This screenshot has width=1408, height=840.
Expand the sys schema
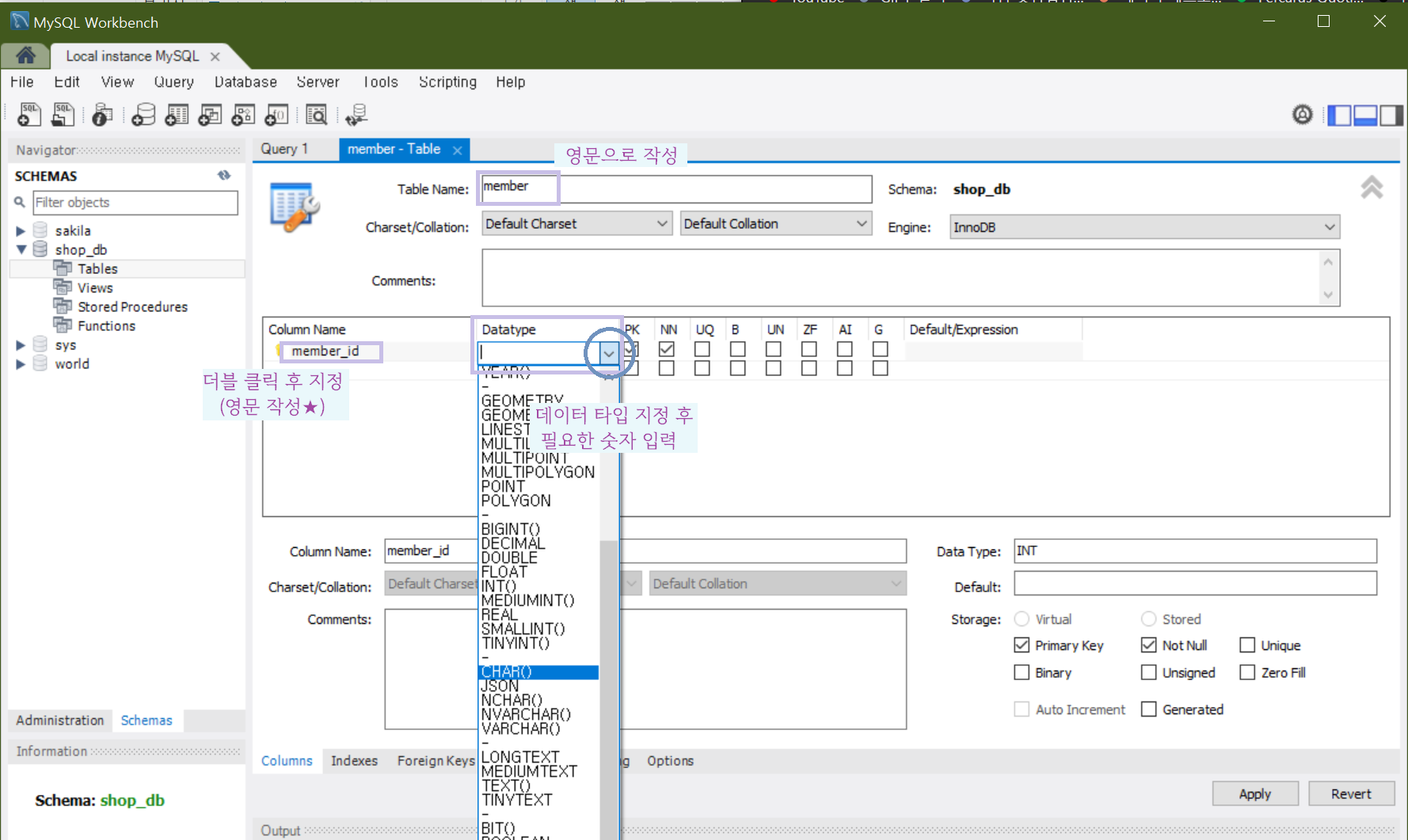(21, 345)
